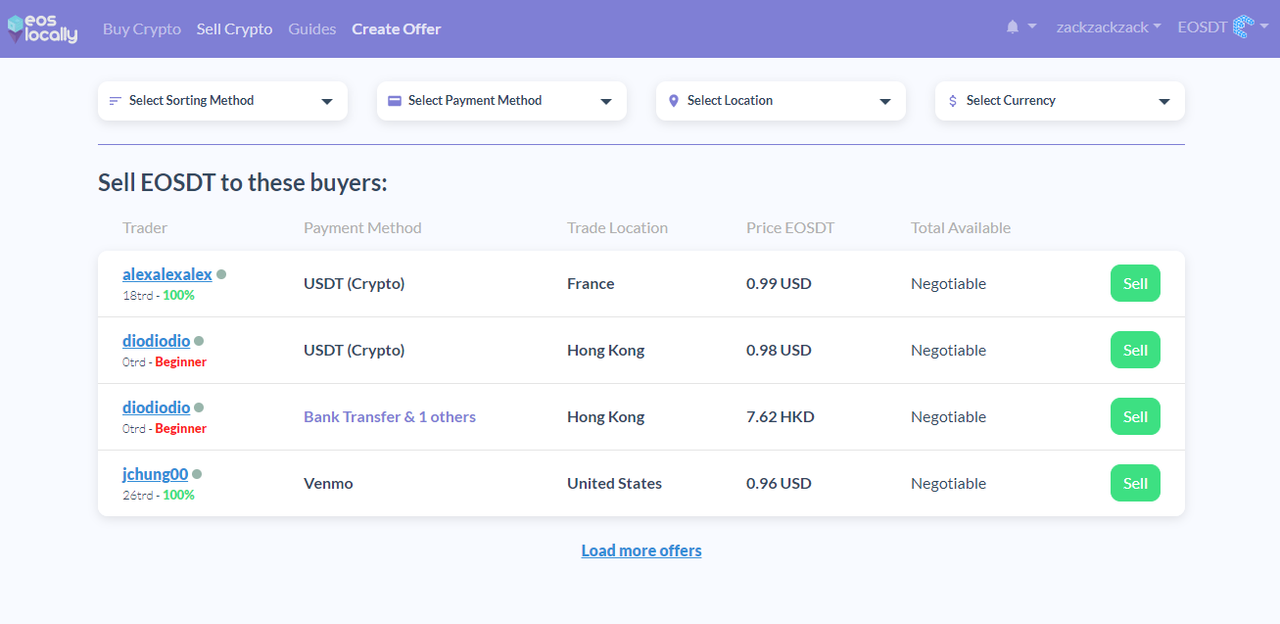This screenshot has height=624, width=1280.
Task: Sell to diodiodio at 7.62 HKD
Action: [x=1135, y=417]
